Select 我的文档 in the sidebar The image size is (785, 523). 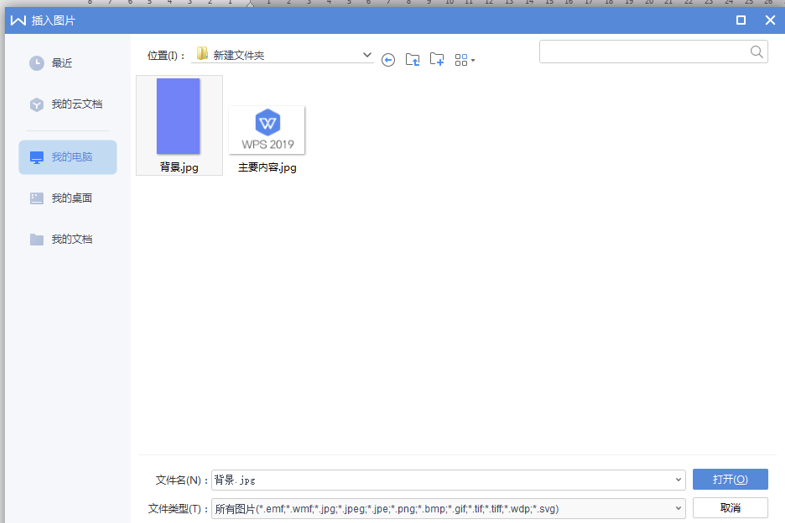(68, 239)
